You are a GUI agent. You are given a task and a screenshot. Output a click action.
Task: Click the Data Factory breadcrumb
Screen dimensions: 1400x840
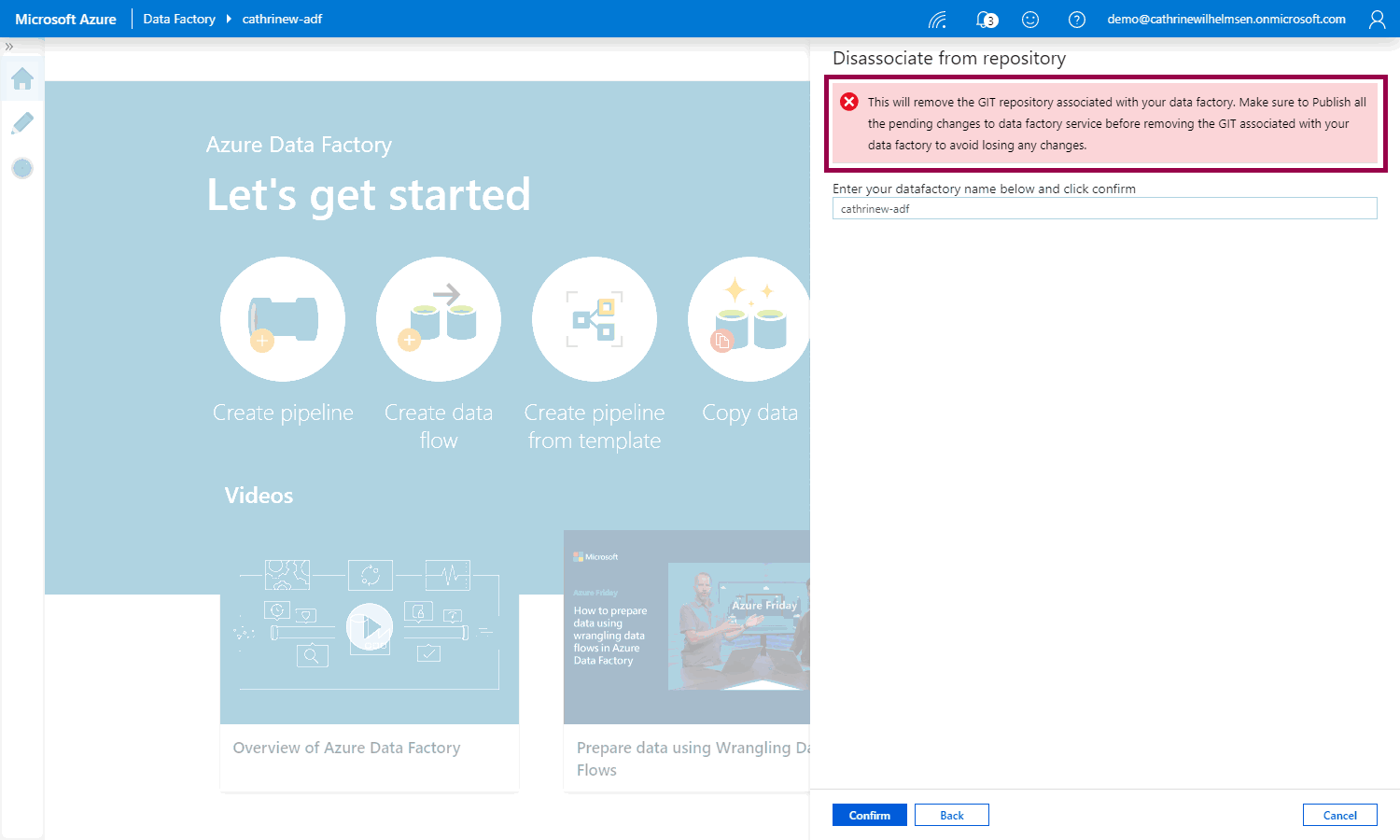point(179,19)
